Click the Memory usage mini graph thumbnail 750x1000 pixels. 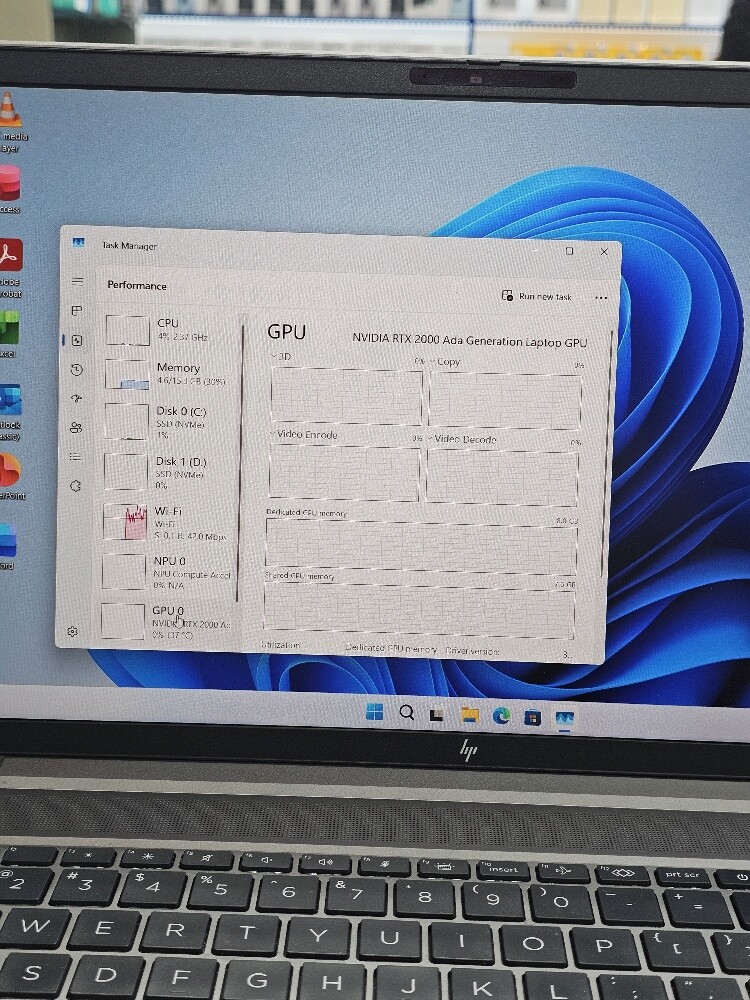(127, 374)
